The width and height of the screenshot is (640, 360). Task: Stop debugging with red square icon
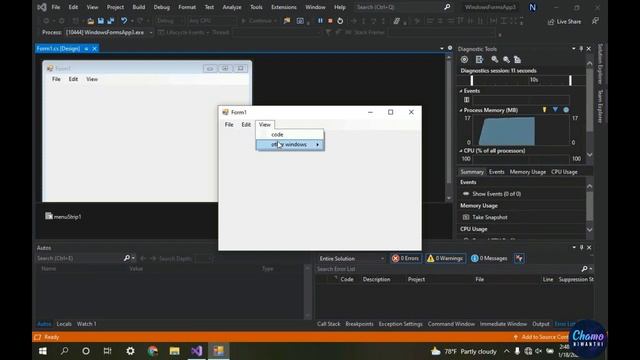(330, 21)
